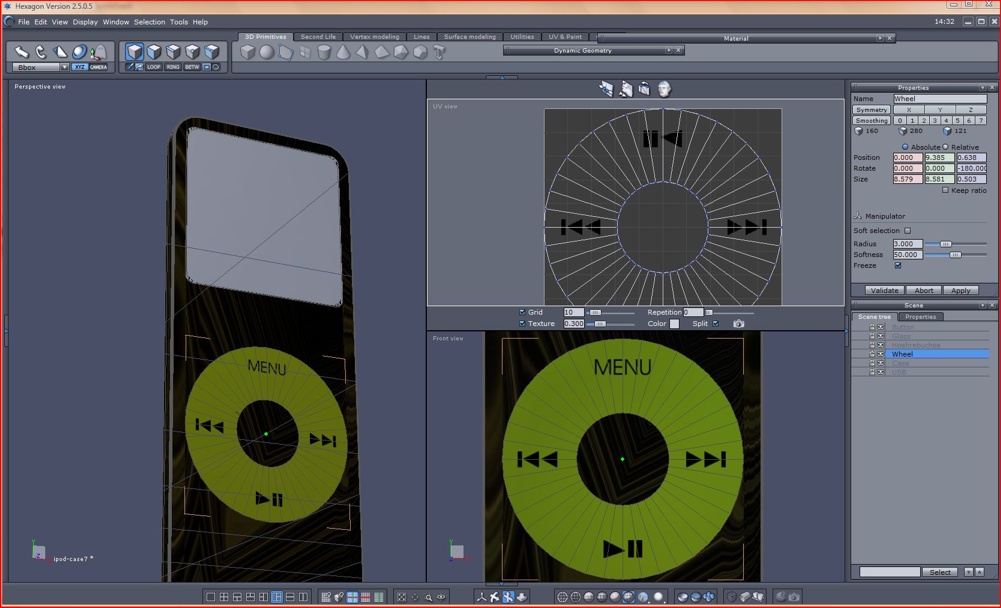
Task: Open the File menu
Action: coord(24,22)
